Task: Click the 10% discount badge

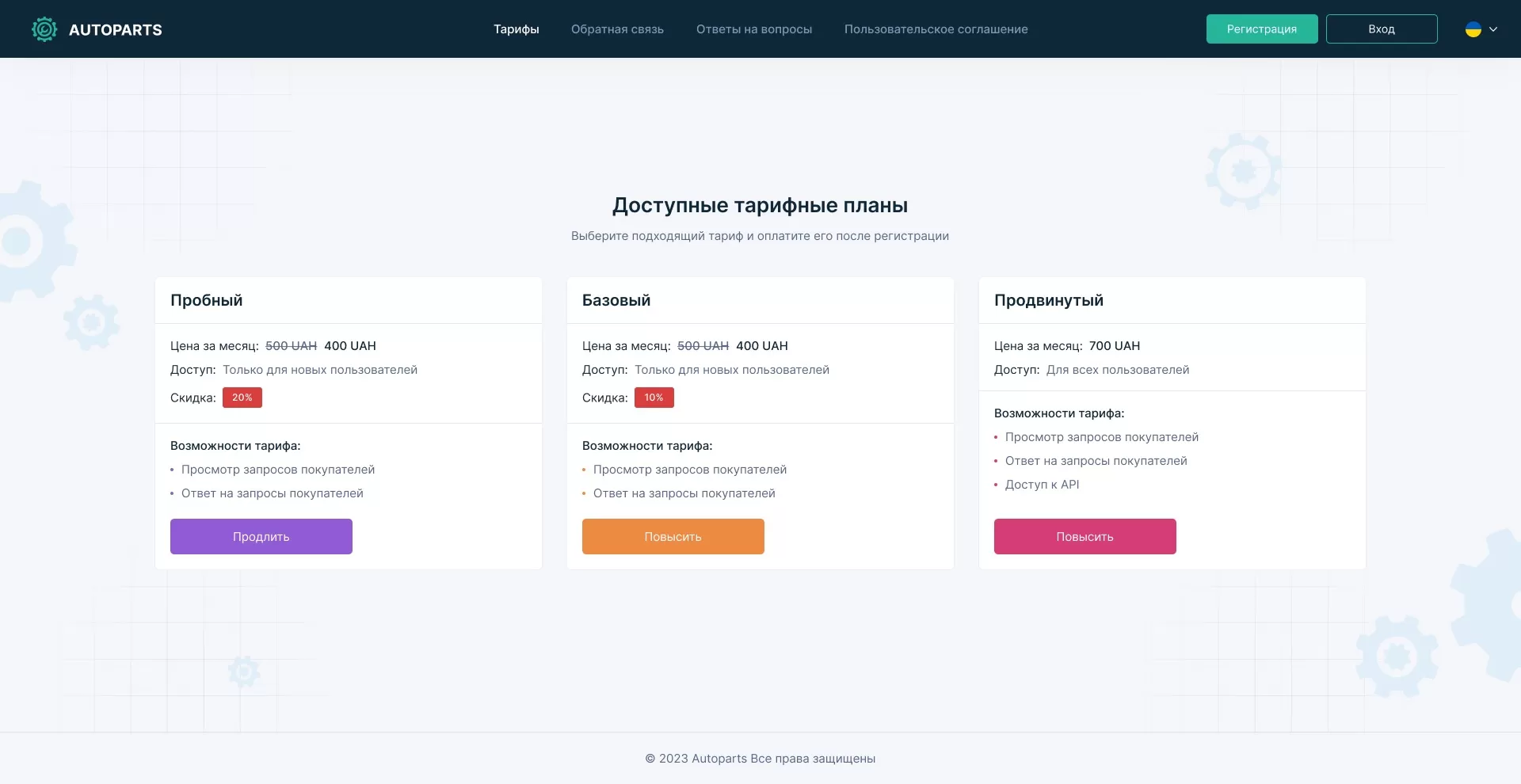Action: pos(654,398)
